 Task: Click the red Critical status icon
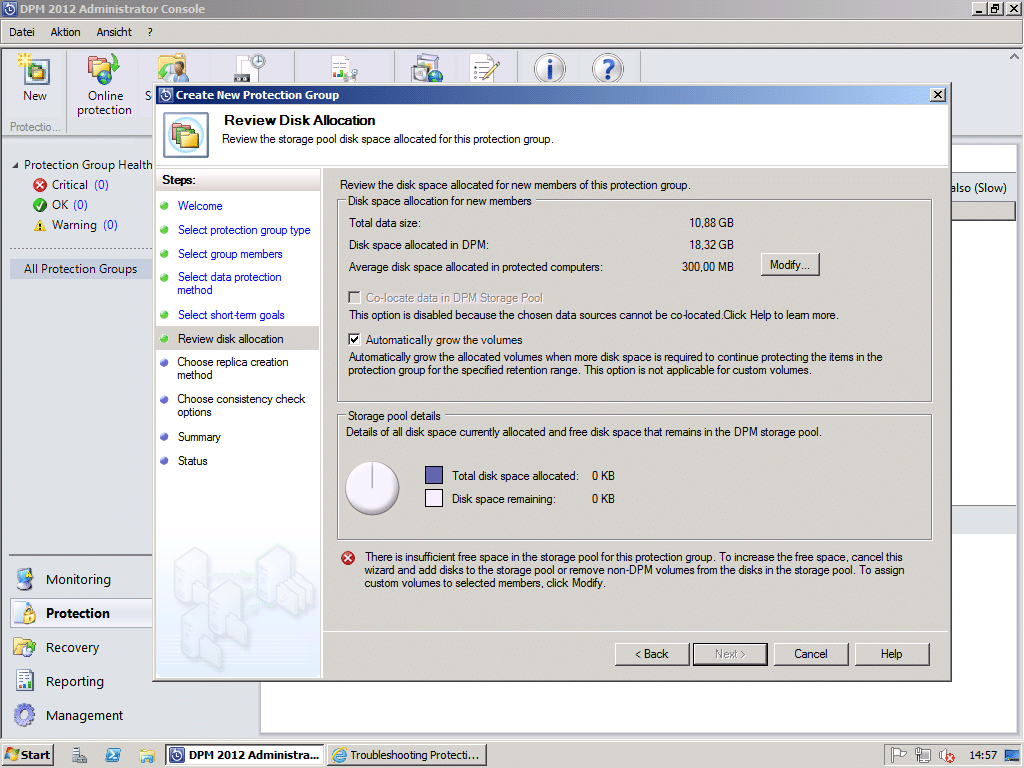[40, 185]
